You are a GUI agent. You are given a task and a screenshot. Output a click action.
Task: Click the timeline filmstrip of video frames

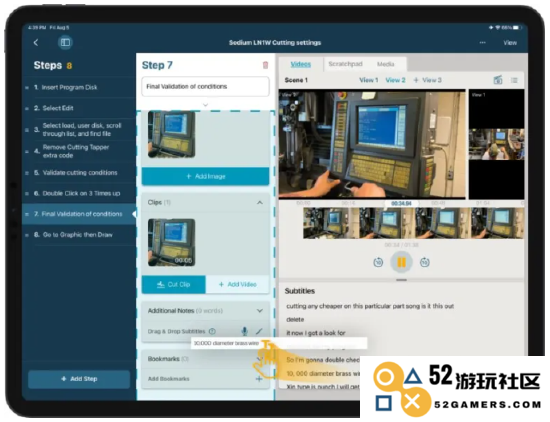(x=414, y=223)
